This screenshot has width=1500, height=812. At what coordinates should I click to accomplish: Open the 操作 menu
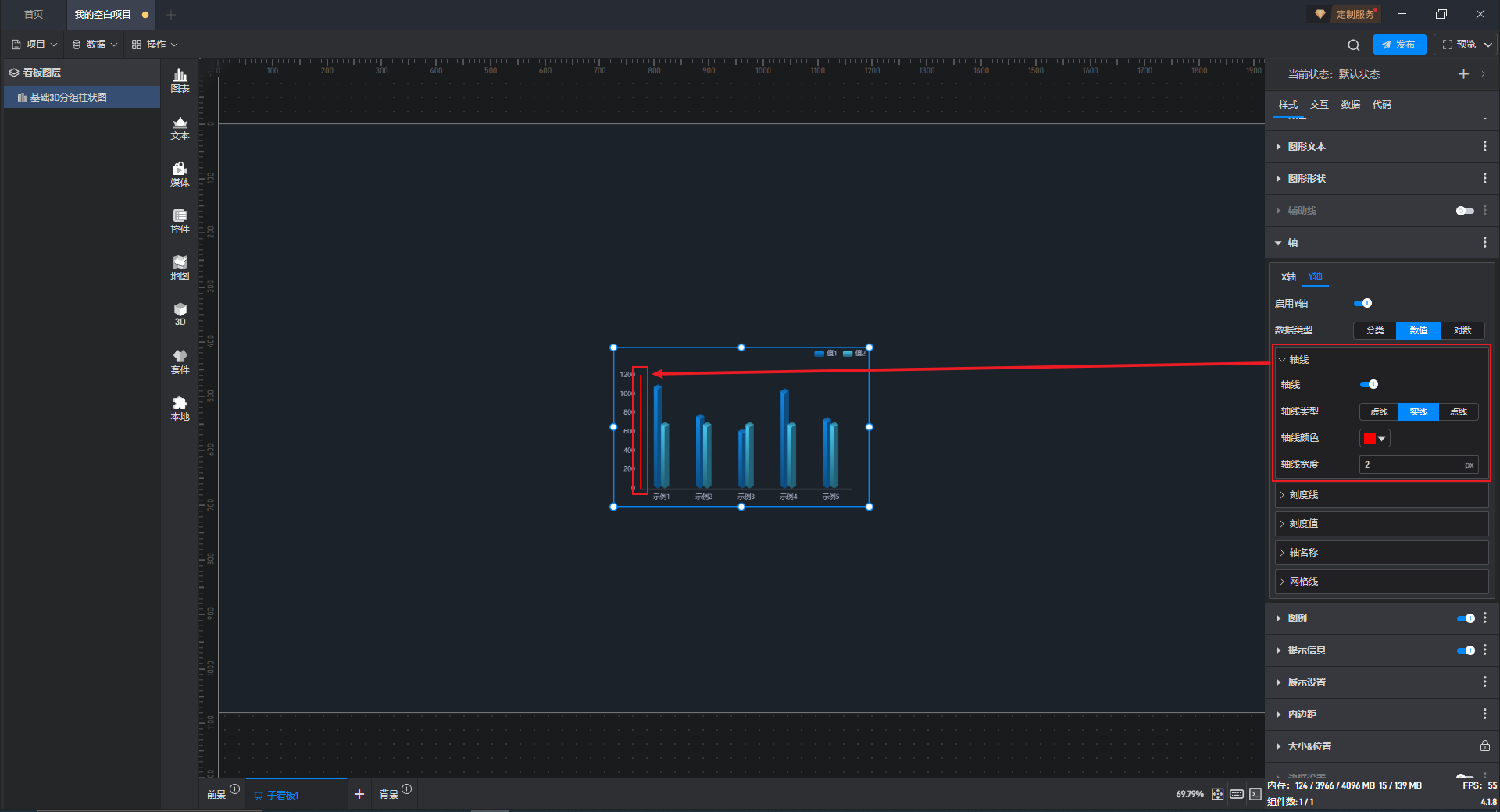[x=155, y=45]
